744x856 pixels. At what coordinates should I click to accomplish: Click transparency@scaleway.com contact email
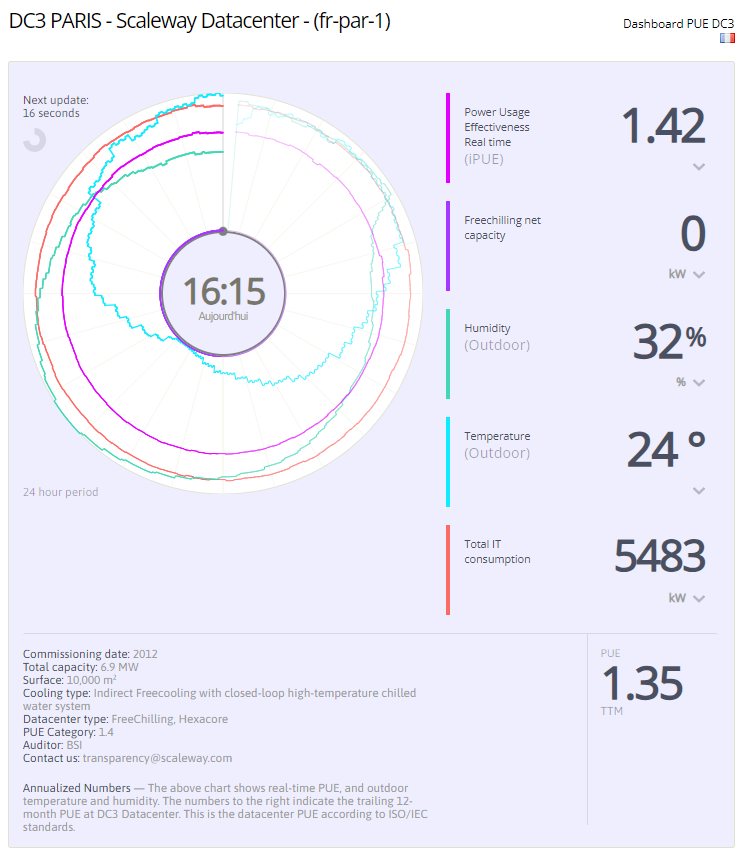157,758
